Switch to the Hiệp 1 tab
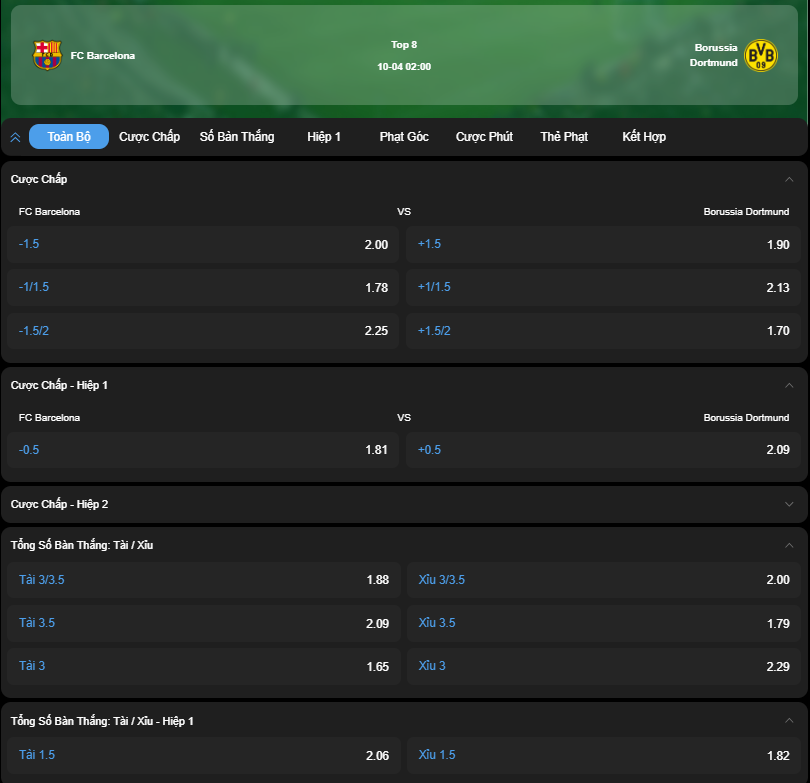Viewport: 810px width, 783px height. 324,136
